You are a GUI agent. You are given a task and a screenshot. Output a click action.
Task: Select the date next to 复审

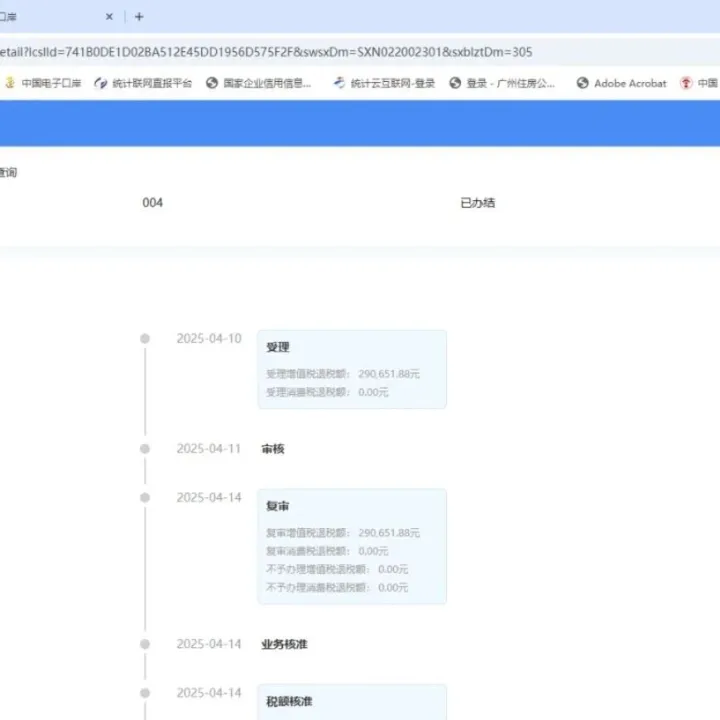point(209,497)
